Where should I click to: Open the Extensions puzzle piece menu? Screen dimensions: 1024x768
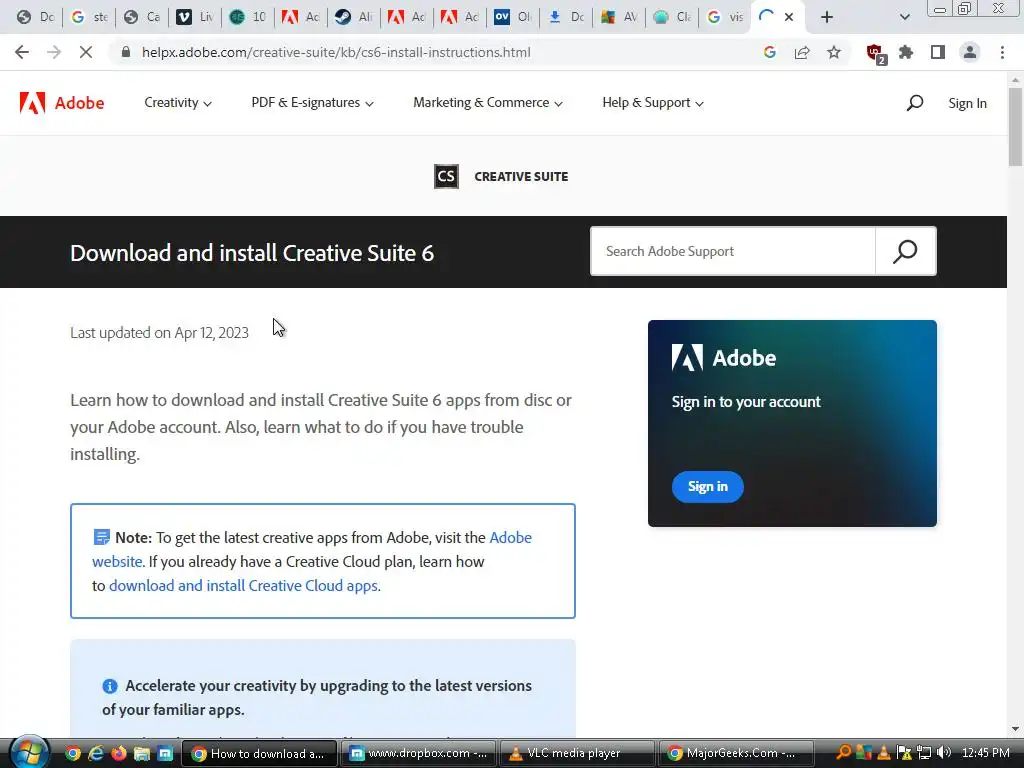906,52
